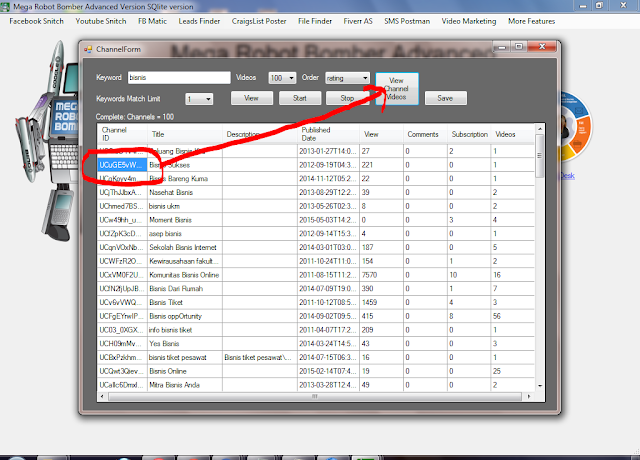
Task: Open the SMS Postman menu
Action: click(x=407, y=21)
